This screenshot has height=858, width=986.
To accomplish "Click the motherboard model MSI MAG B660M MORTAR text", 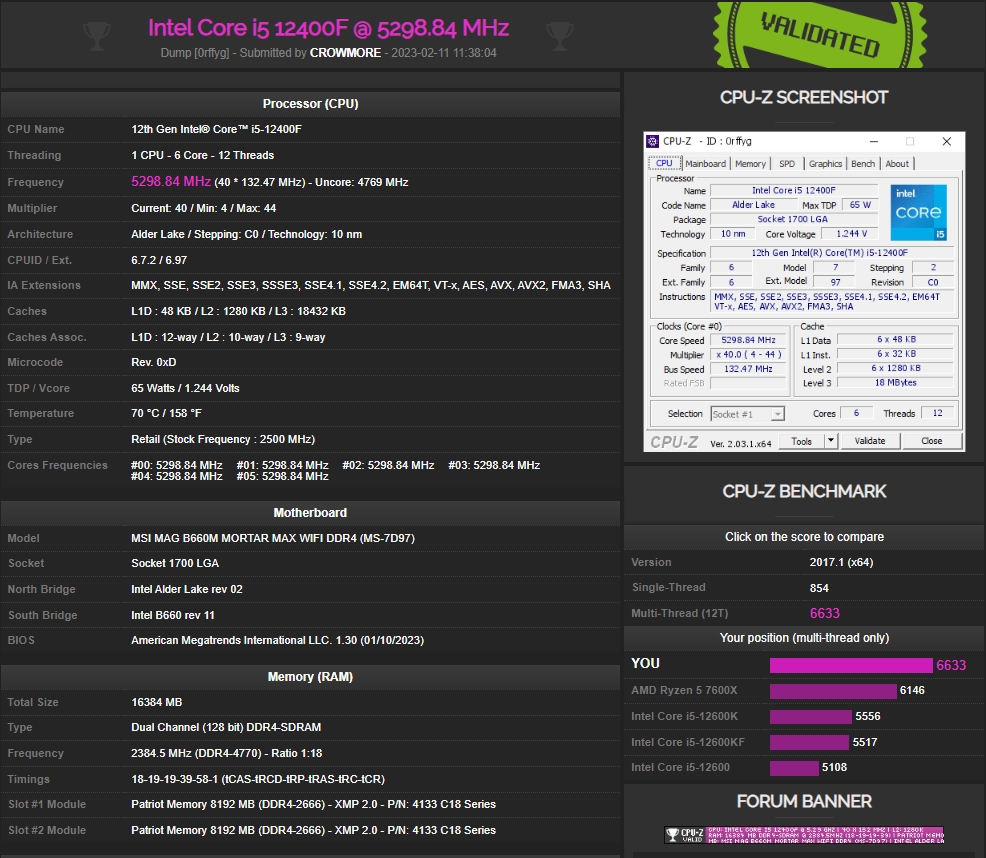I will click(x=273, y=538).
